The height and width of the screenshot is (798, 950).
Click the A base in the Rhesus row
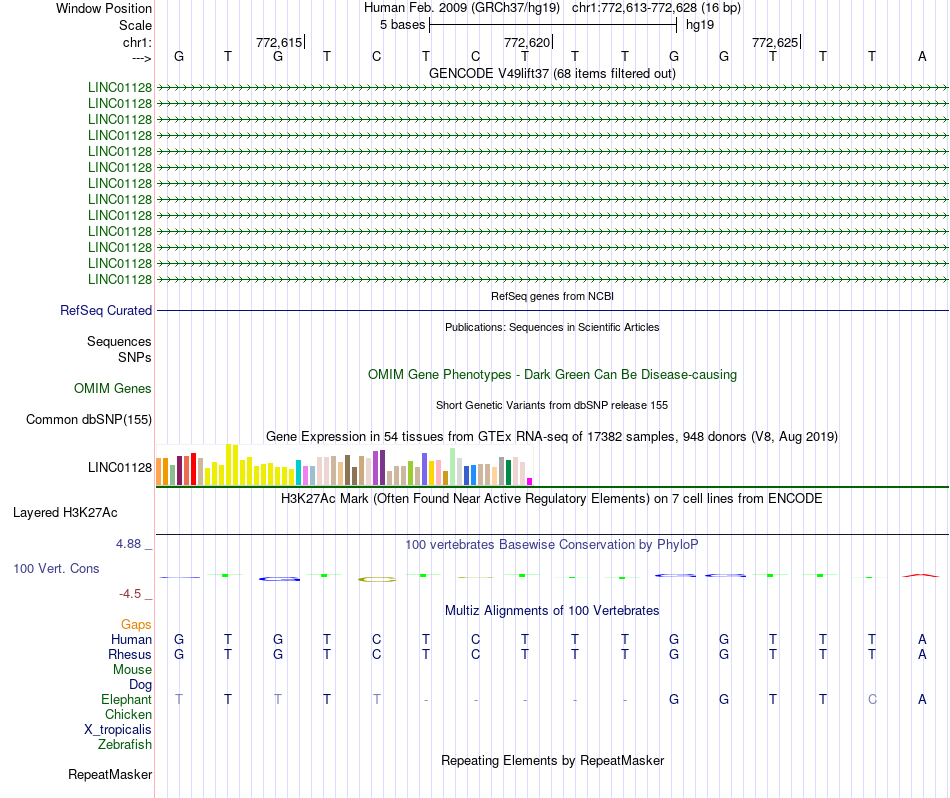922,654
